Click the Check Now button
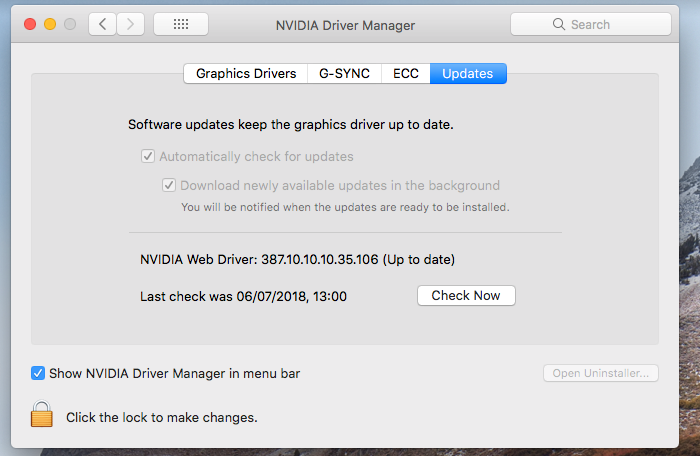The width and height of the screenshot is (700, 456). pos(466,296)
